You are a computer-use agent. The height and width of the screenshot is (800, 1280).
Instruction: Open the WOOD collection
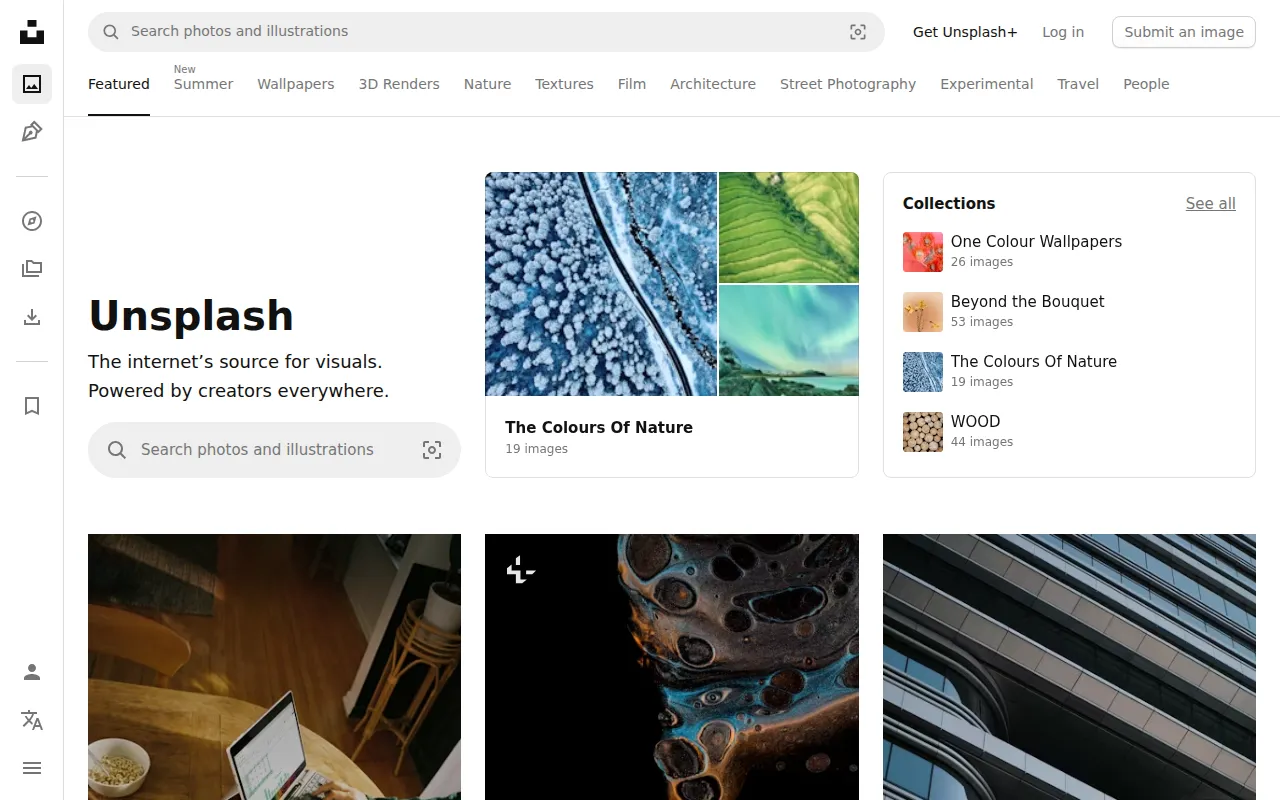[x=976, y=421]
